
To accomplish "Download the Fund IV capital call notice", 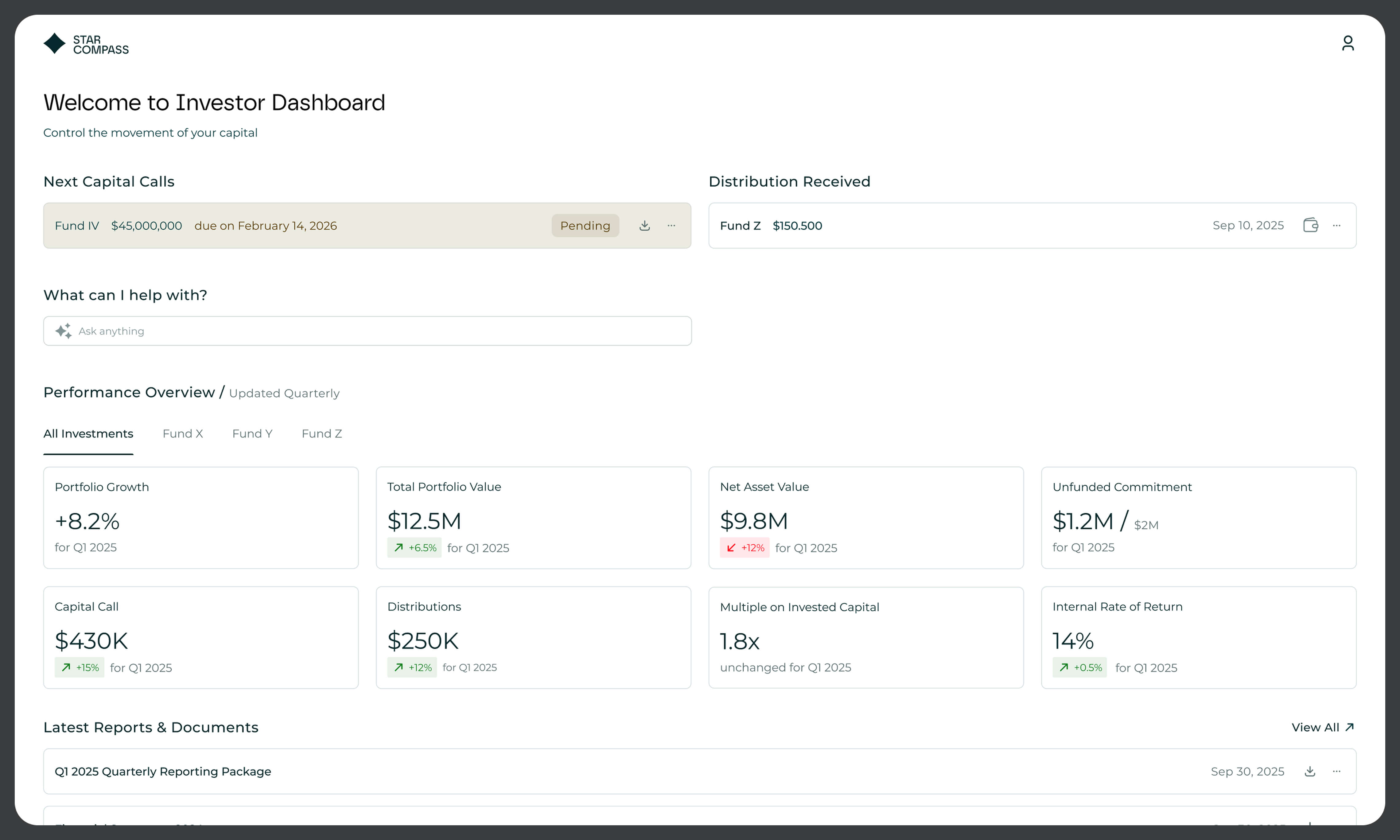I will coord(644,225).
